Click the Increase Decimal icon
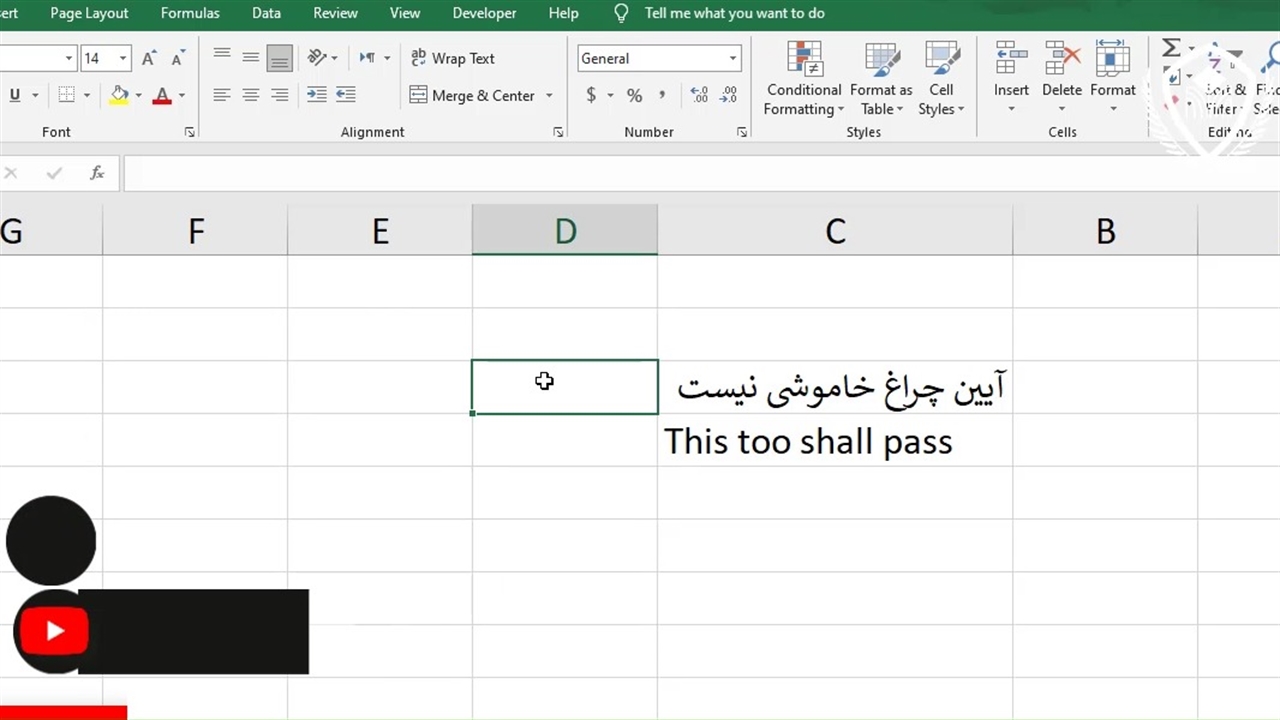This screenshot has height=720, width=1280. pyautogui.click(x=699, y=95)
